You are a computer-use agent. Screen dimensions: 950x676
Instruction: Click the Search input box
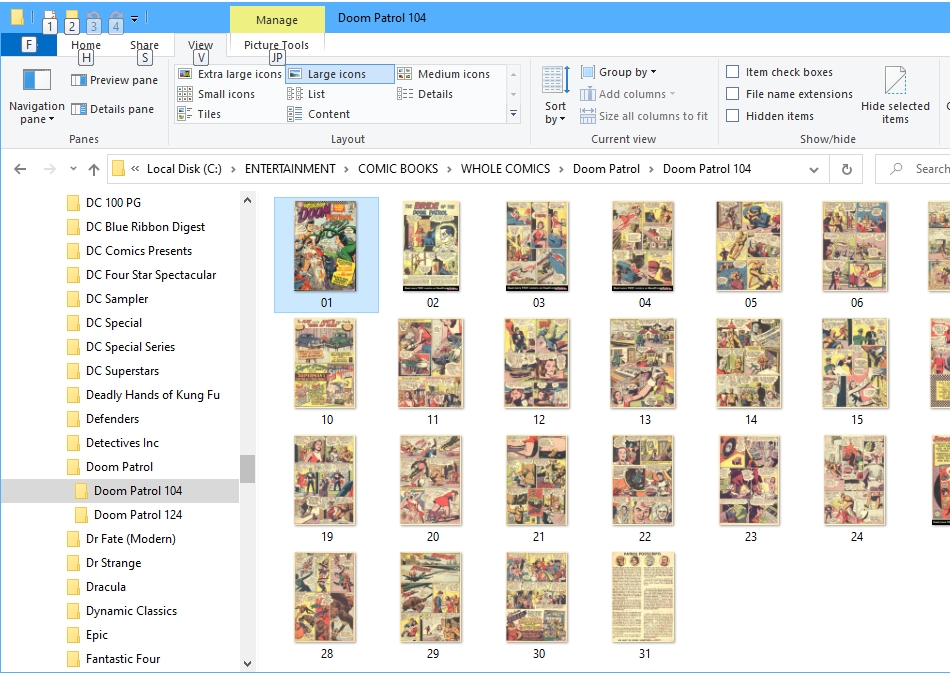tap(915, 169)
